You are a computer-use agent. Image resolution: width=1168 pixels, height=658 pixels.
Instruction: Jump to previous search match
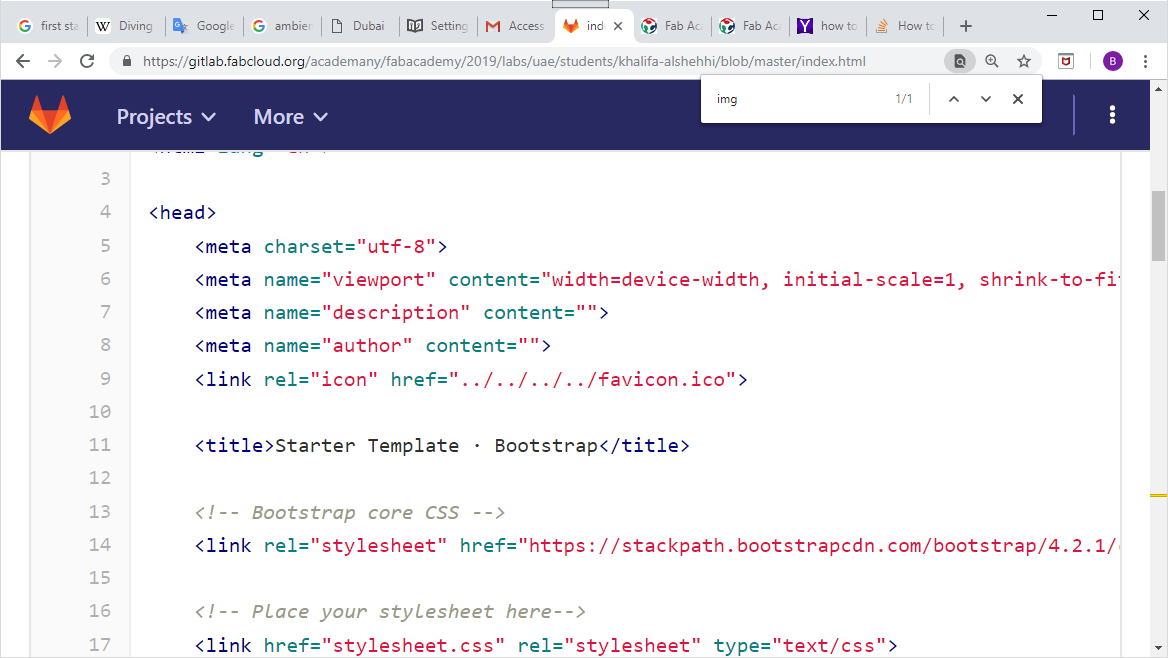(953, 98)
